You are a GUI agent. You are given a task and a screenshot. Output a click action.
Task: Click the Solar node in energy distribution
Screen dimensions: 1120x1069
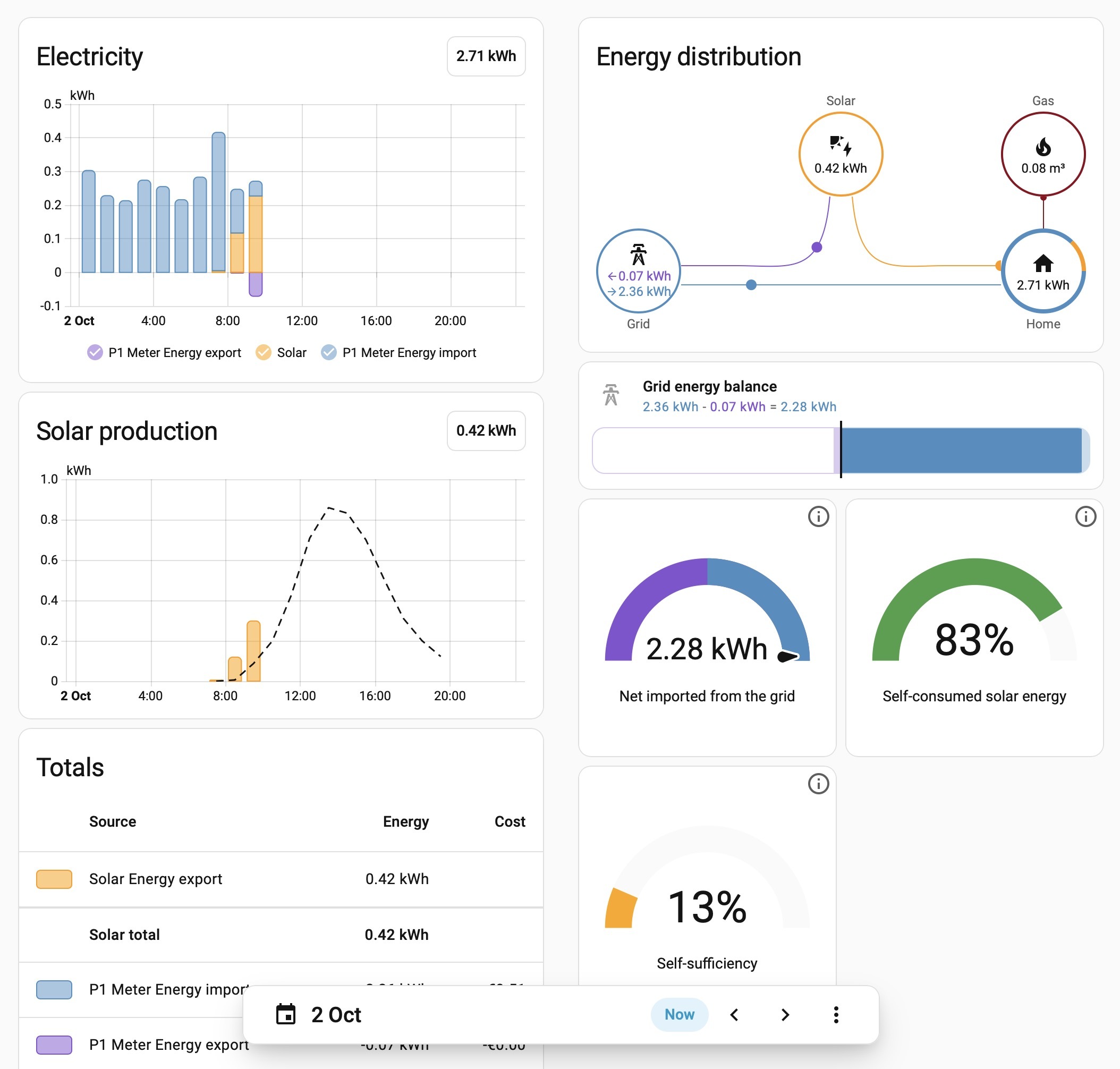tap(841, 154)
